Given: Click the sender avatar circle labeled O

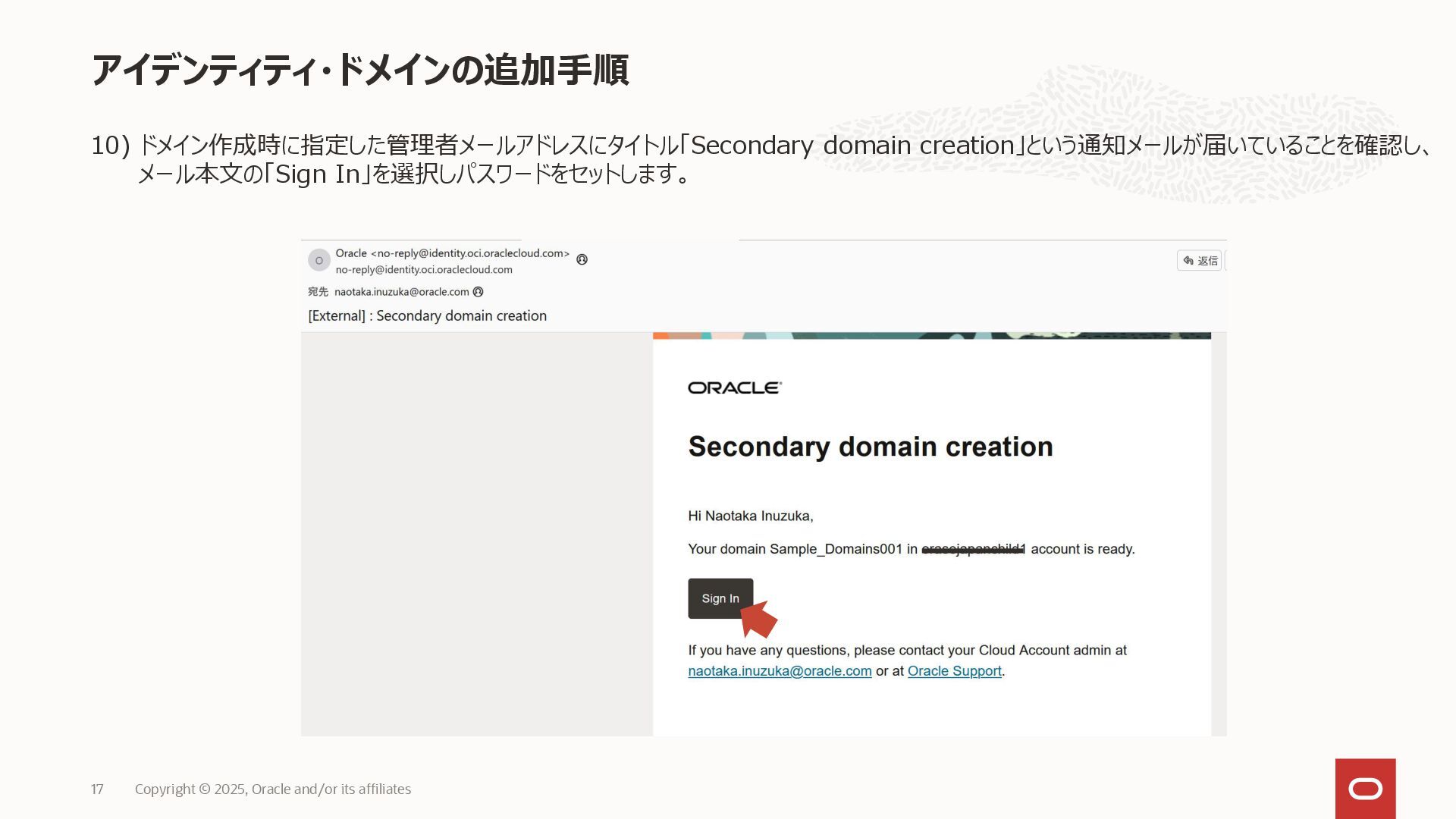Looking at the screenshot, I should point(319,260).
